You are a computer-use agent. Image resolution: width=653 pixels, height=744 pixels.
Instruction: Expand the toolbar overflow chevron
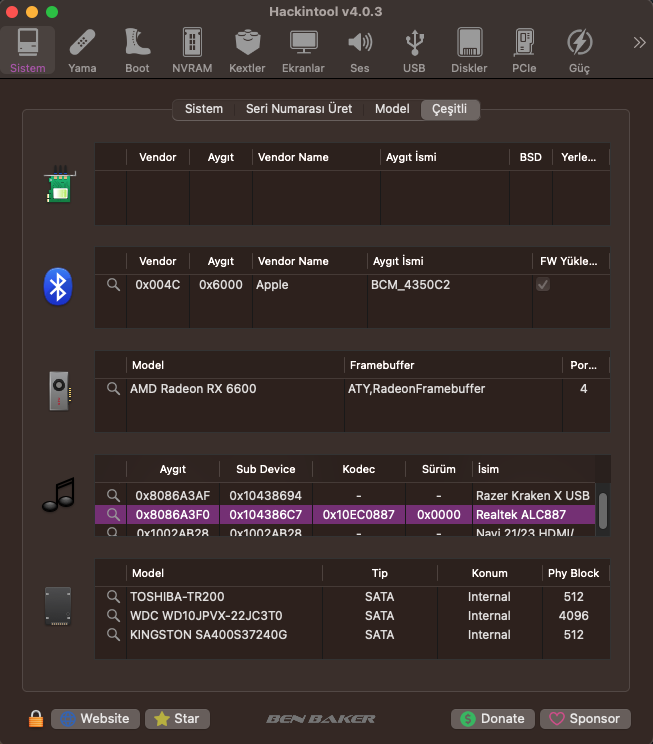click(x=639, y=42)
